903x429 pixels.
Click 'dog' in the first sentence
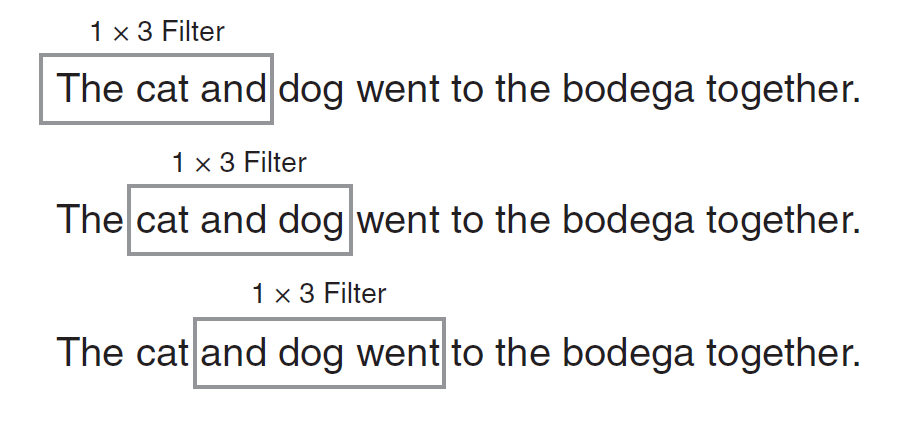click(311, 91)
